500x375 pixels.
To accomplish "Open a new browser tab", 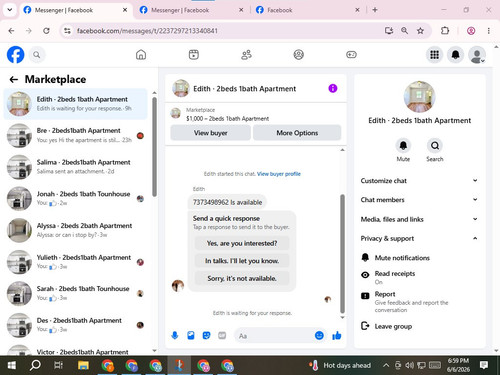I will click(x=375, y=10).
